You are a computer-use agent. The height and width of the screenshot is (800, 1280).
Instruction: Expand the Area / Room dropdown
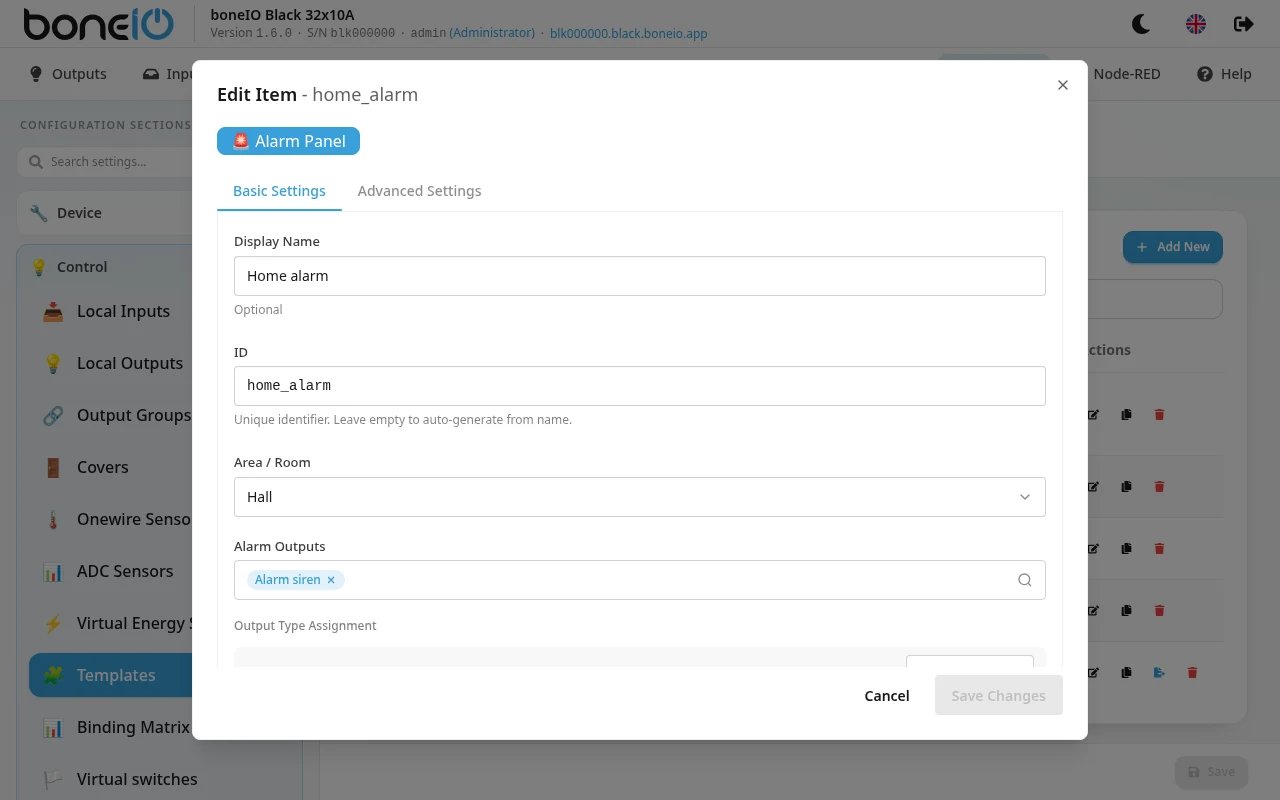[640, 497]
